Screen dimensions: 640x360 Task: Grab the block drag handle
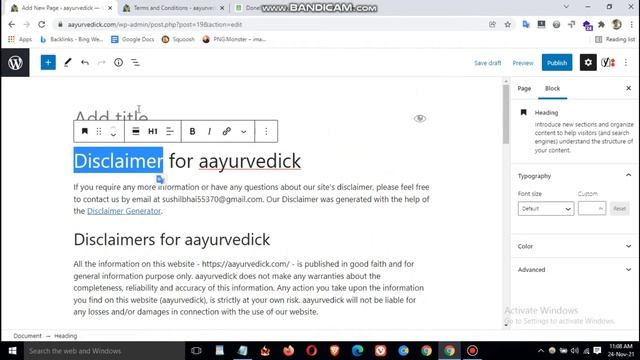[x=99, y=131]
